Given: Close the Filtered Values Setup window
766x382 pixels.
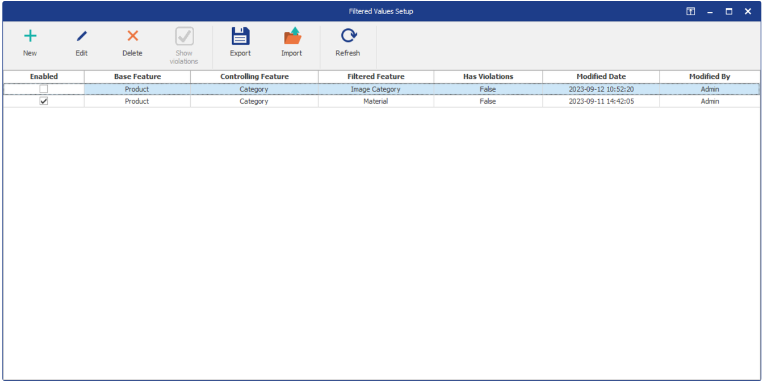Looking at the screenshot, I should 748,12.
